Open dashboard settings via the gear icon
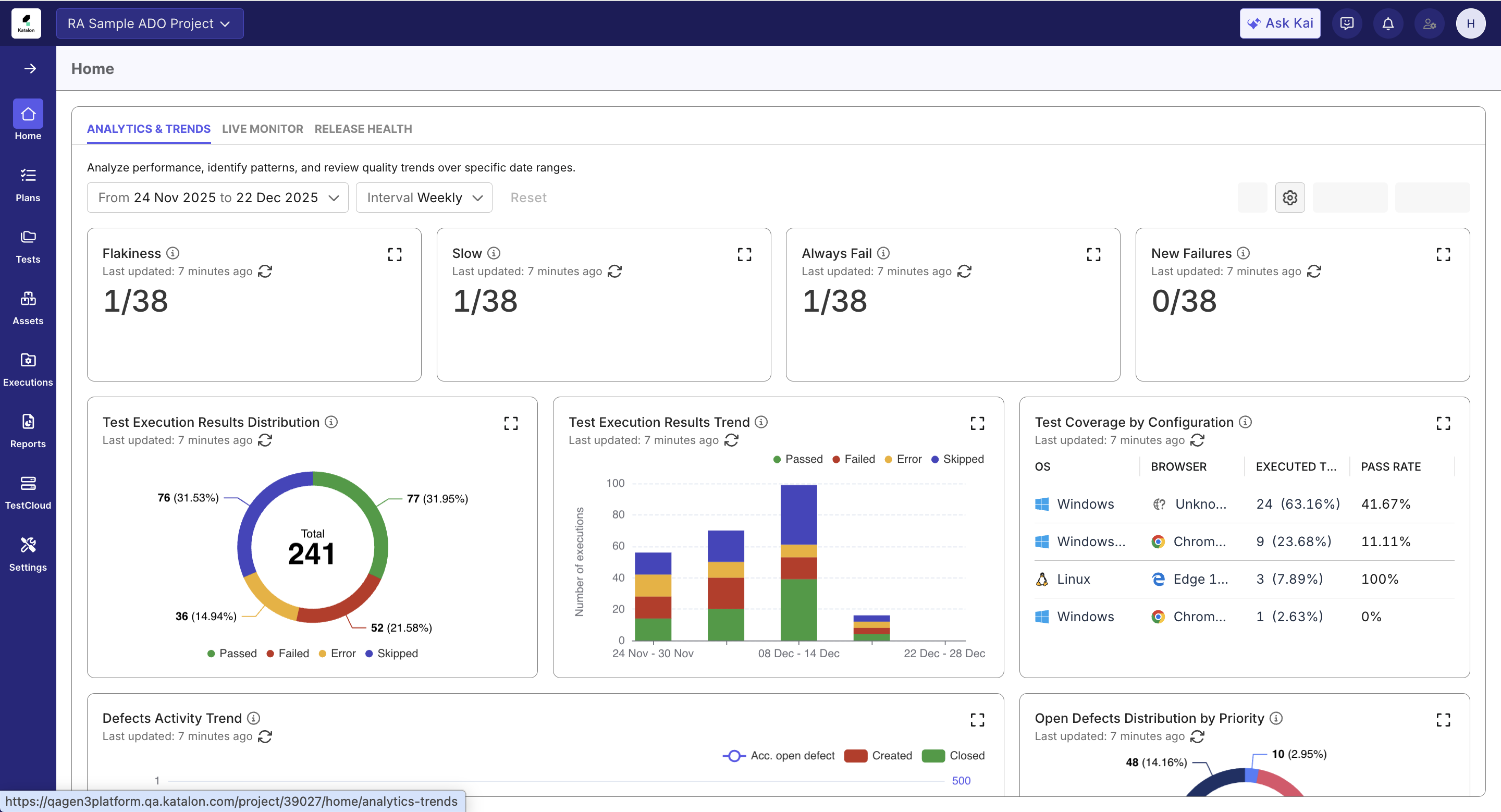This screenshot has height=812, width=1501. point(1289,197)
